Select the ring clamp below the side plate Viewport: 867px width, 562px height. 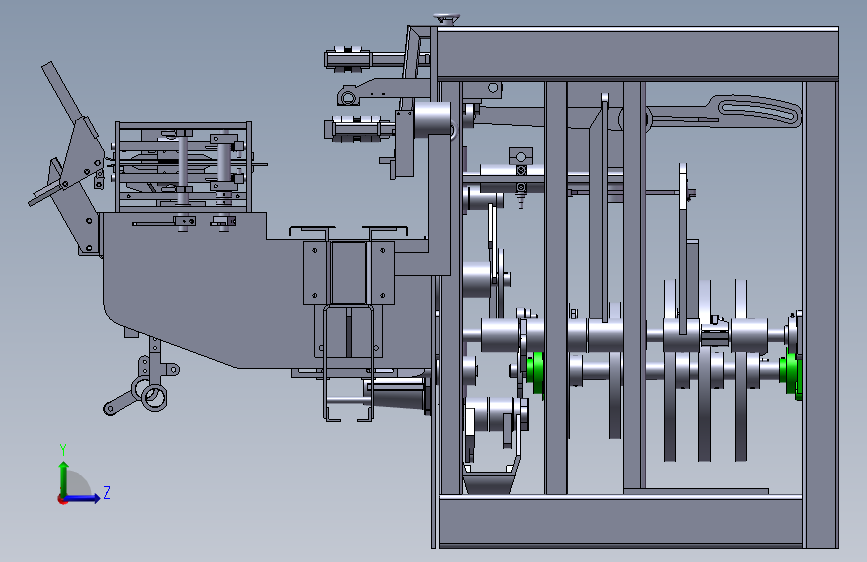coord(154,397)
